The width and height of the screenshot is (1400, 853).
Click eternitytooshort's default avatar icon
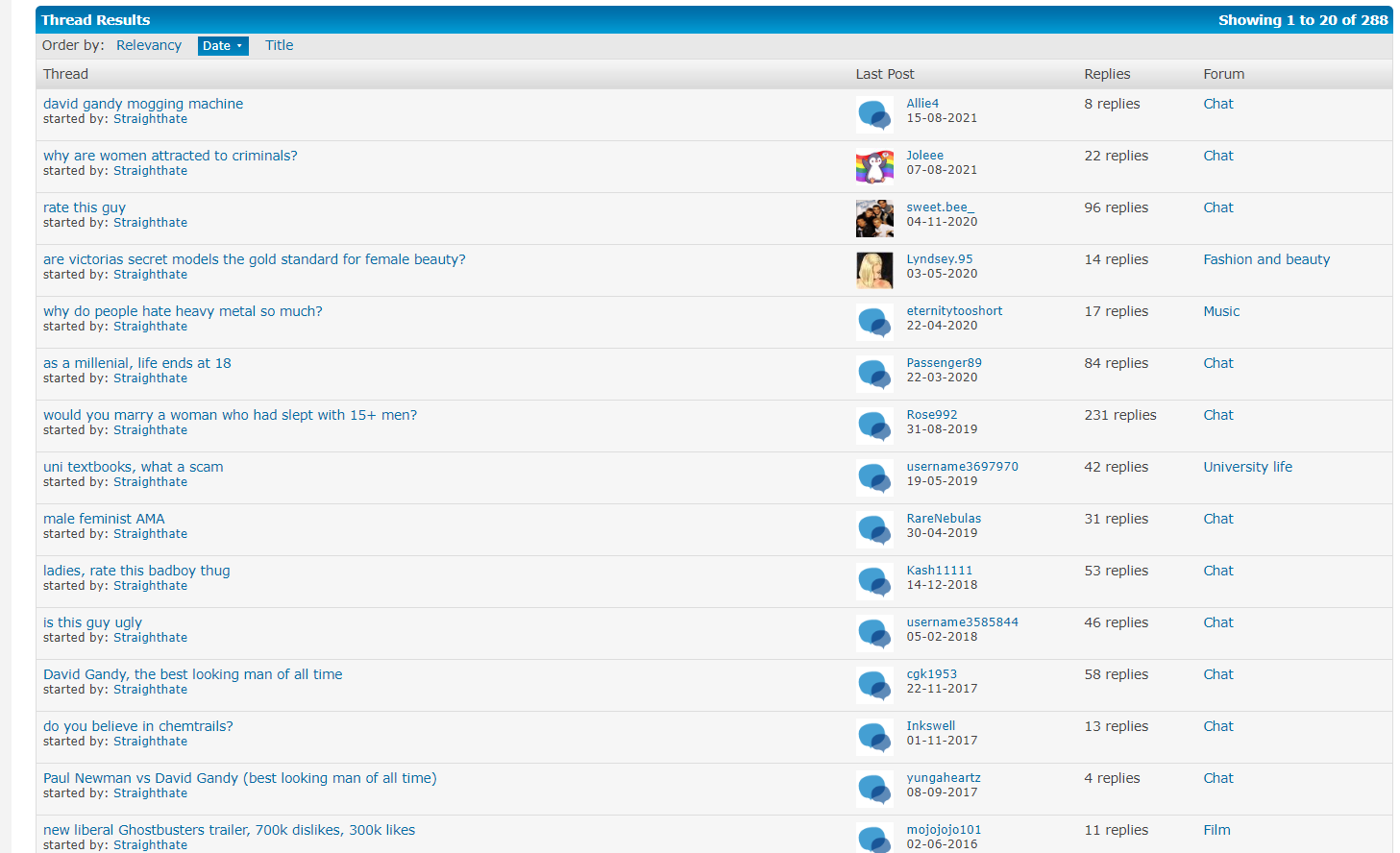[874, 323]
